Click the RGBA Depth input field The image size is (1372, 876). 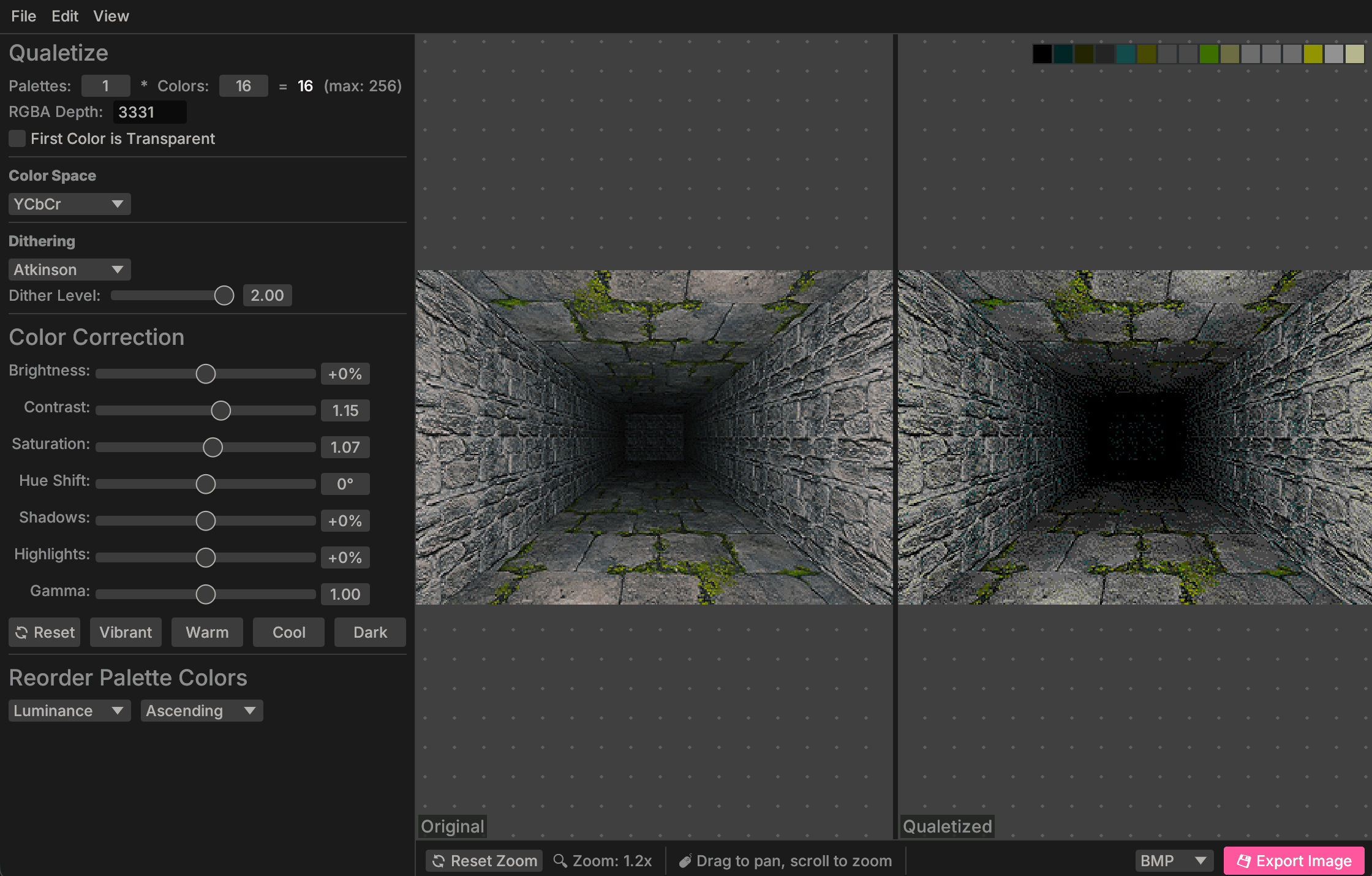149,112
